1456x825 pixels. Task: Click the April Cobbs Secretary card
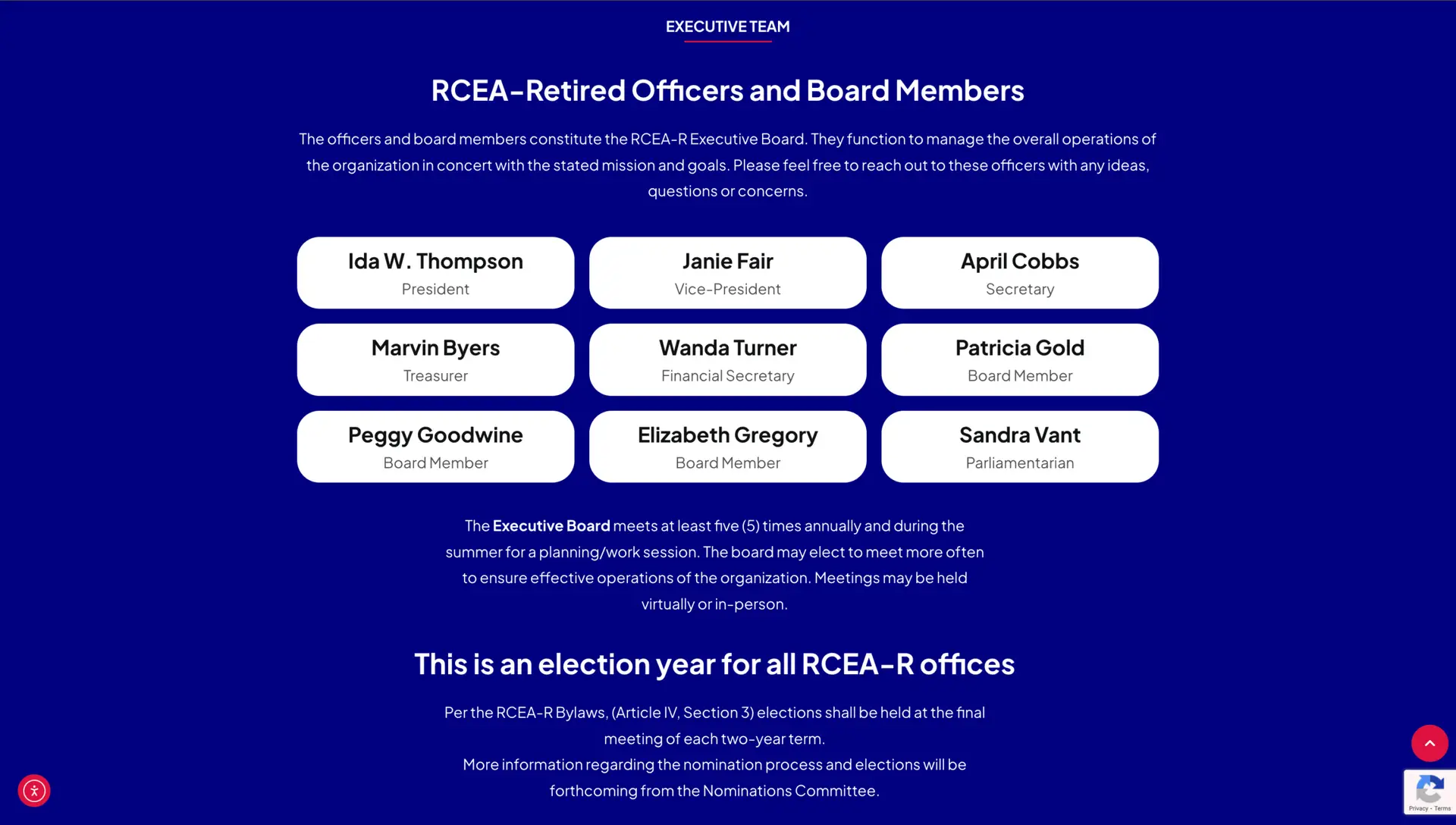coord(1019,273)
